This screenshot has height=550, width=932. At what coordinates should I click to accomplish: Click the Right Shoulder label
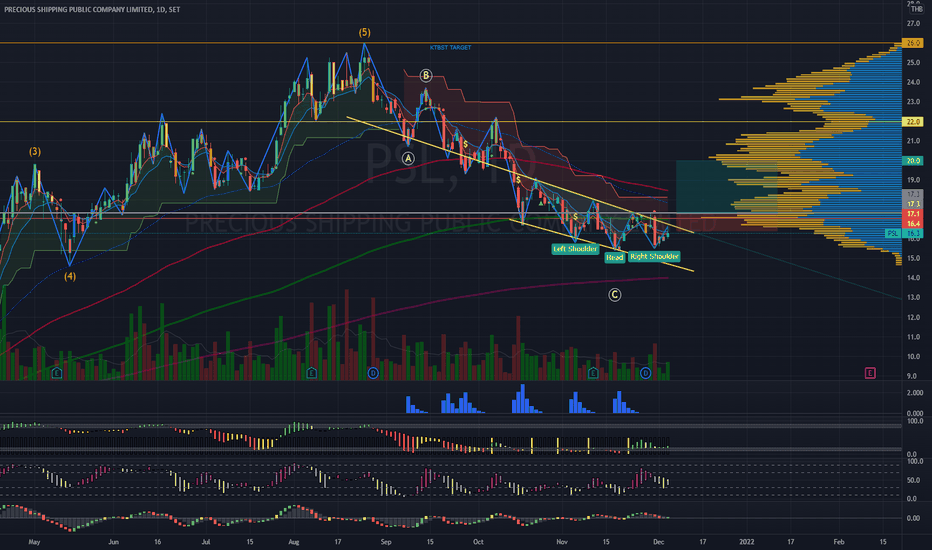(x=654, y=256)
